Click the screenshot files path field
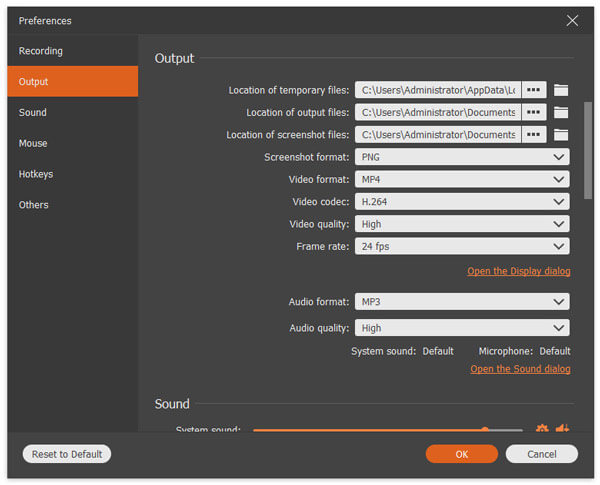The height and width of the screenshot is (485, 600). tap(438, 134)
